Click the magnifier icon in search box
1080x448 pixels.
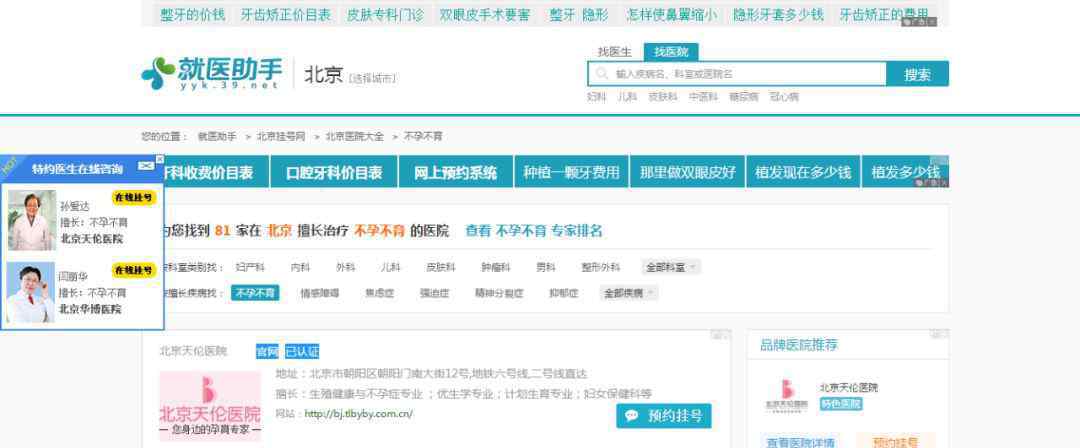pyautogui.click(x=602, y=74)
